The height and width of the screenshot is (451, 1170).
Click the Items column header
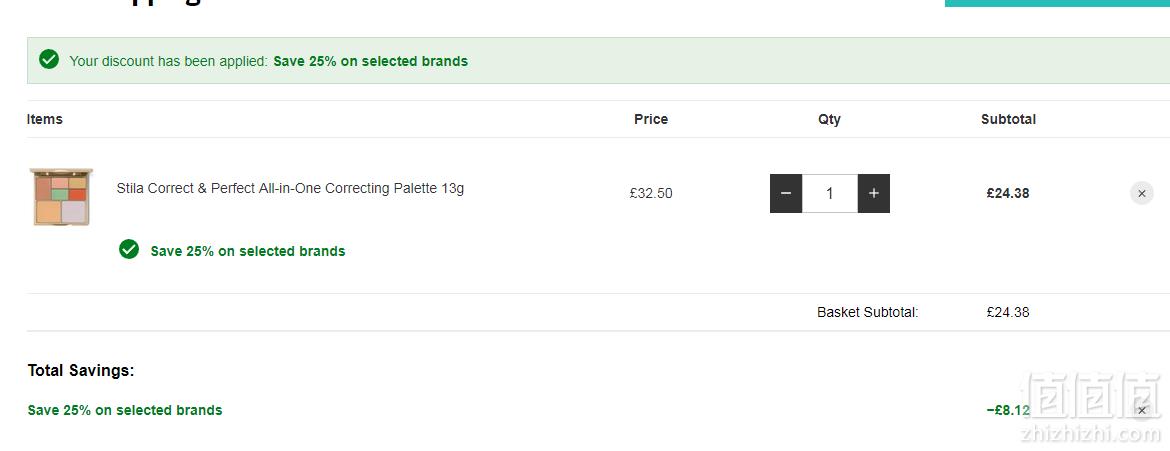tap(45, 119)
